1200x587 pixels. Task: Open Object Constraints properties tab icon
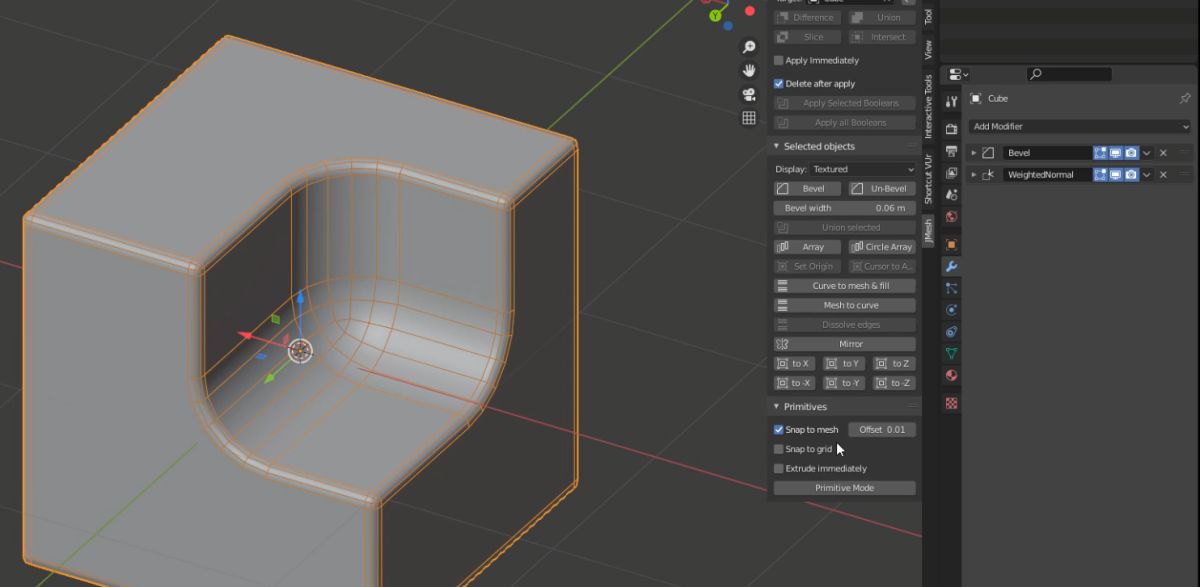point(952,332)
